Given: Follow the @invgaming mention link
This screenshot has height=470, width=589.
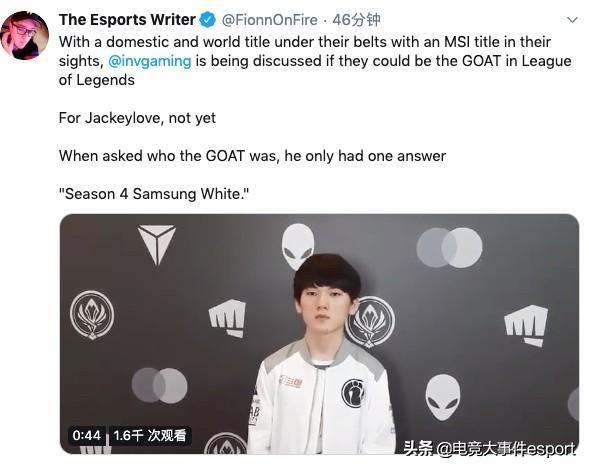Looking at the screenshot, I should pos(150,61).
